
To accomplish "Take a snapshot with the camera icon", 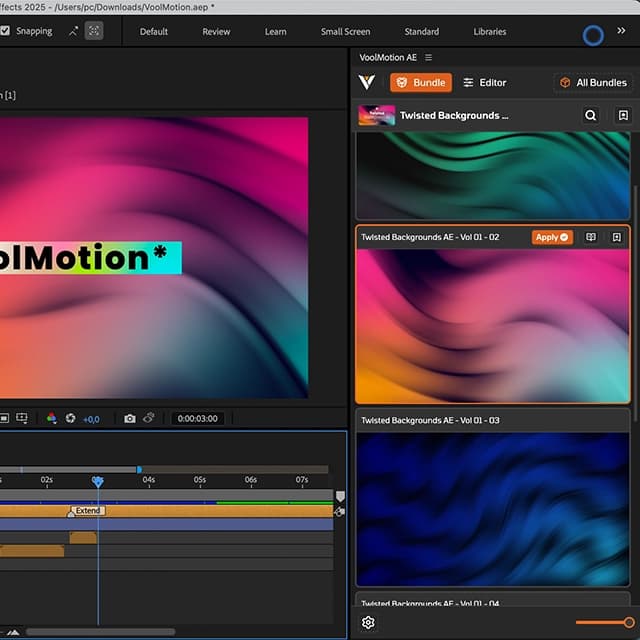I will coord(130,418).
